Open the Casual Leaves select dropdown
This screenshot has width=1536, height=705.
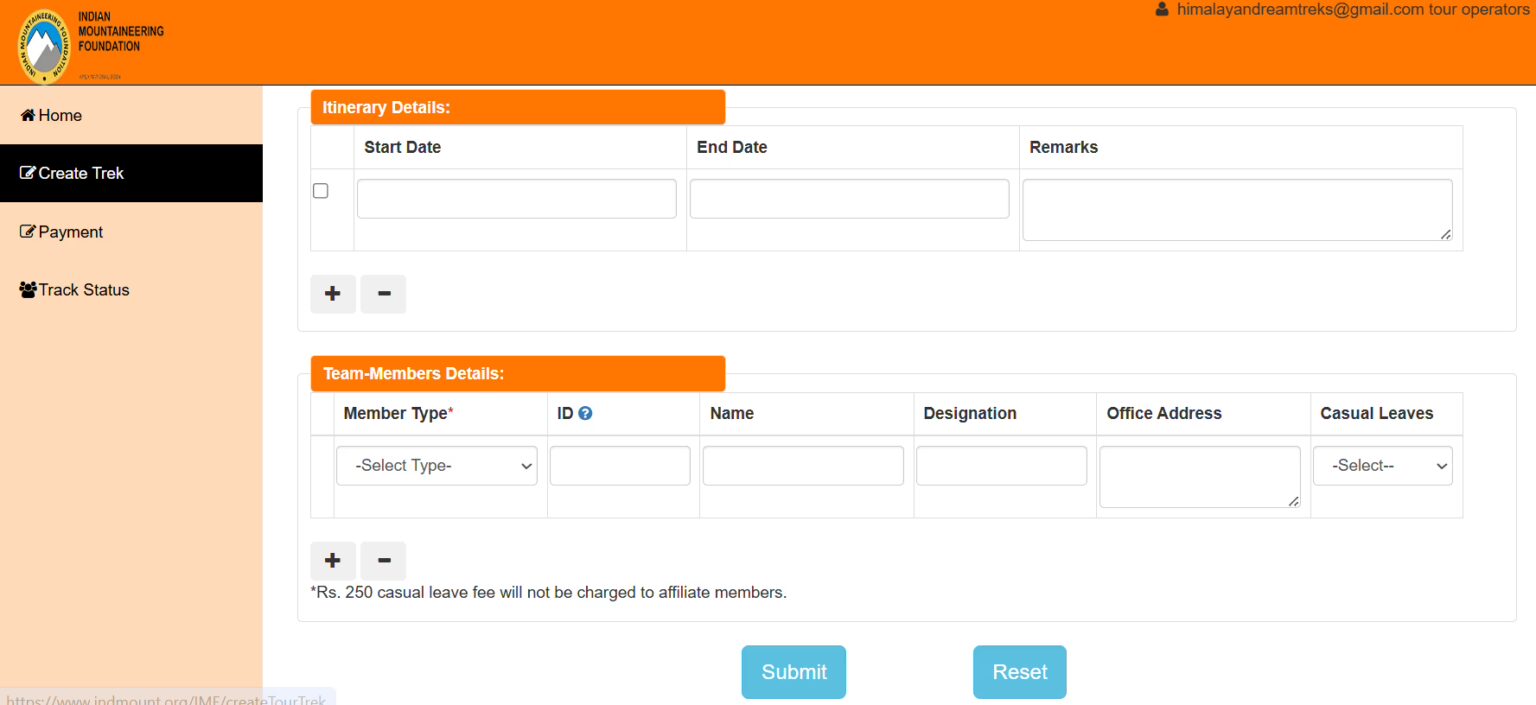(1382, 466)
